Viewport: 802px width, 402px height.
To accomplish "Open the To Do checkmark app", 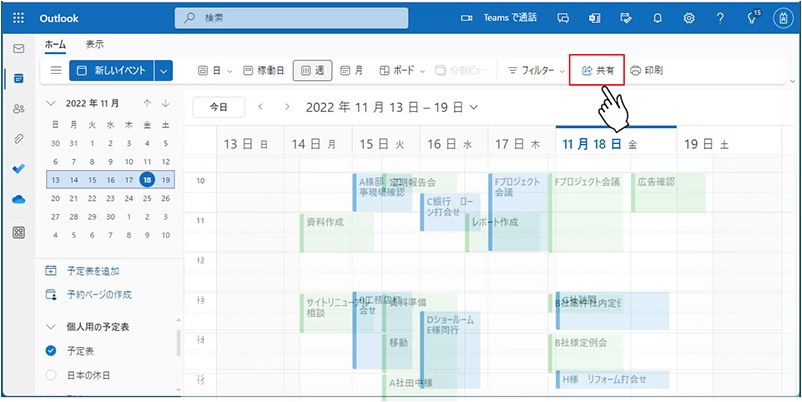I will pos(18,168).
